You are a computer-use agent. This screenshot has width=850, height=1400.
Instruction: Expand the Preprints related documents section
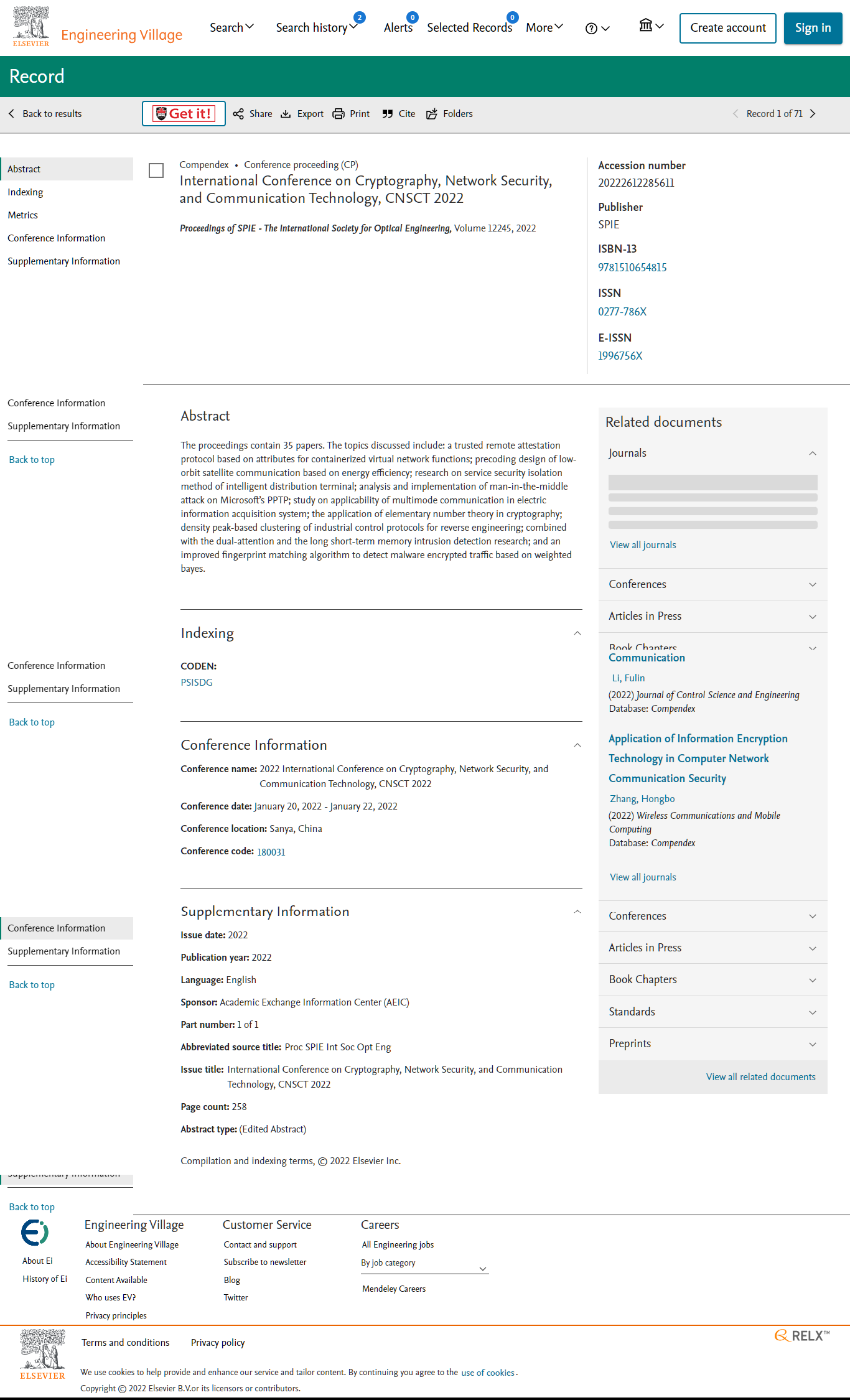pos(713,1043)
